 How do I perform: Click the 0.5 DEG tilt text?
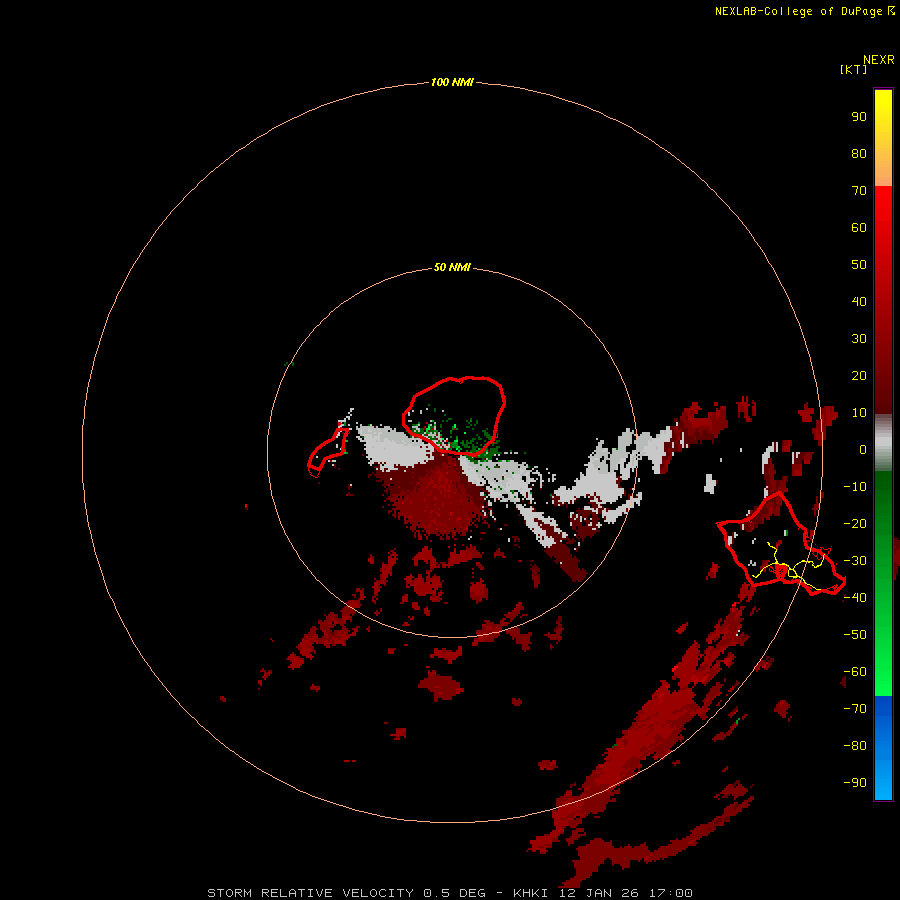coord(454,893)
